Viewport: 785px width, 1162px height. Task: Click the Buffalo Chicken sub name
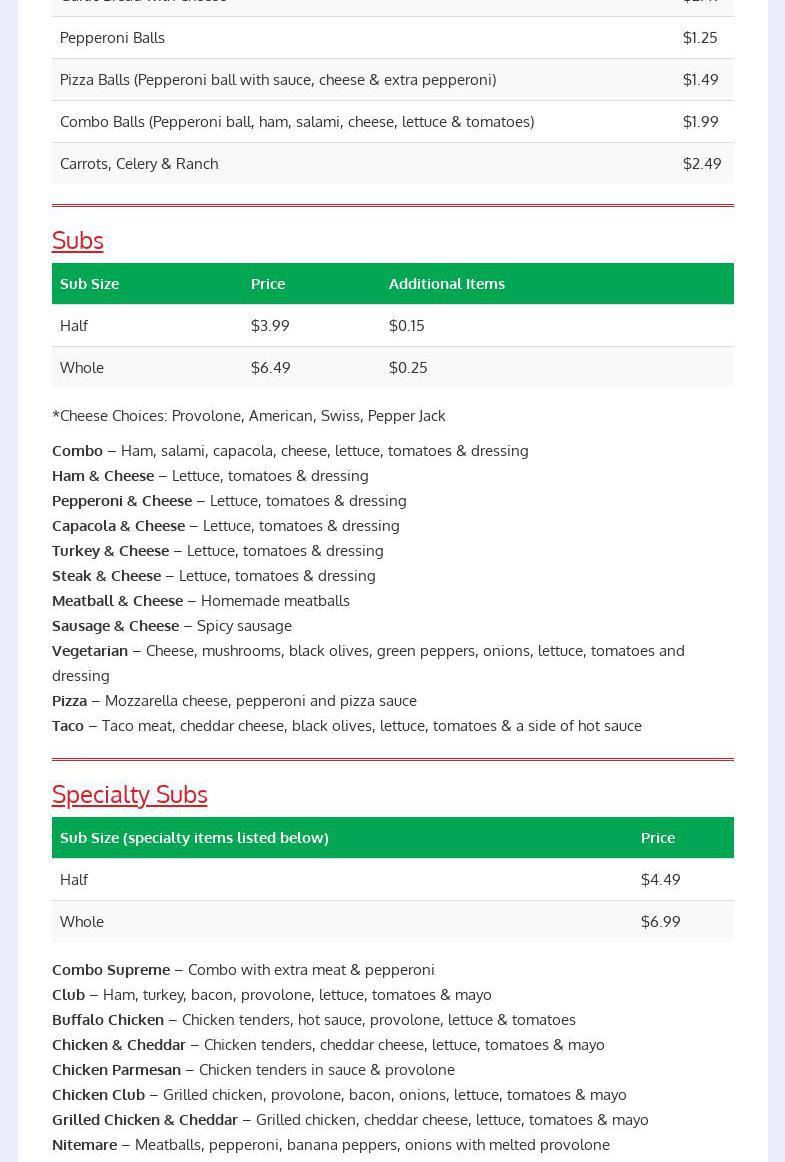108,1020
